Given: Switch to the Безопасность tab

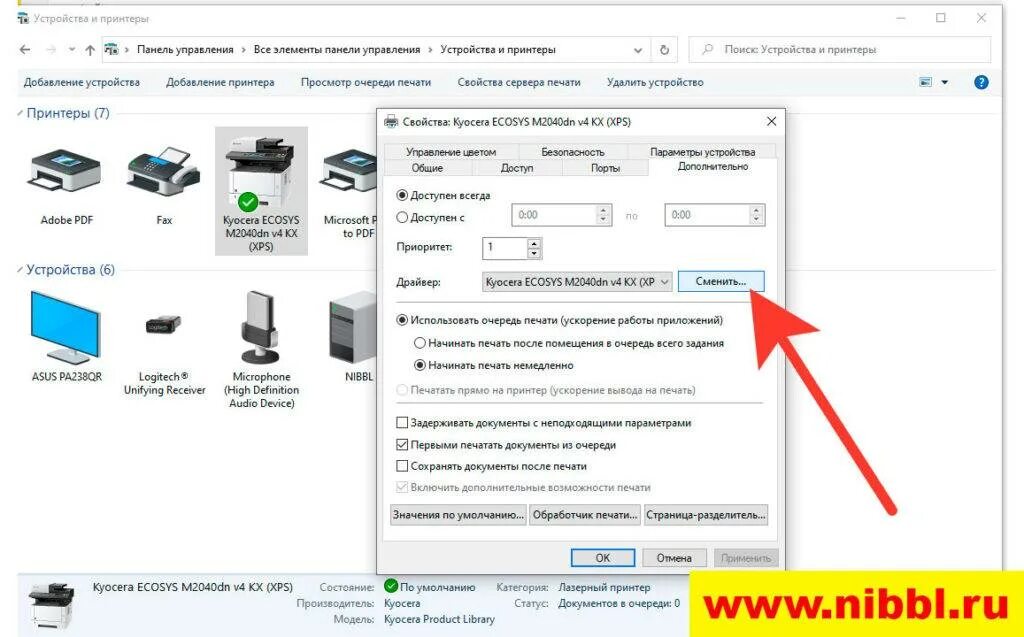Looking at the screenshot, I should point(573,152).
